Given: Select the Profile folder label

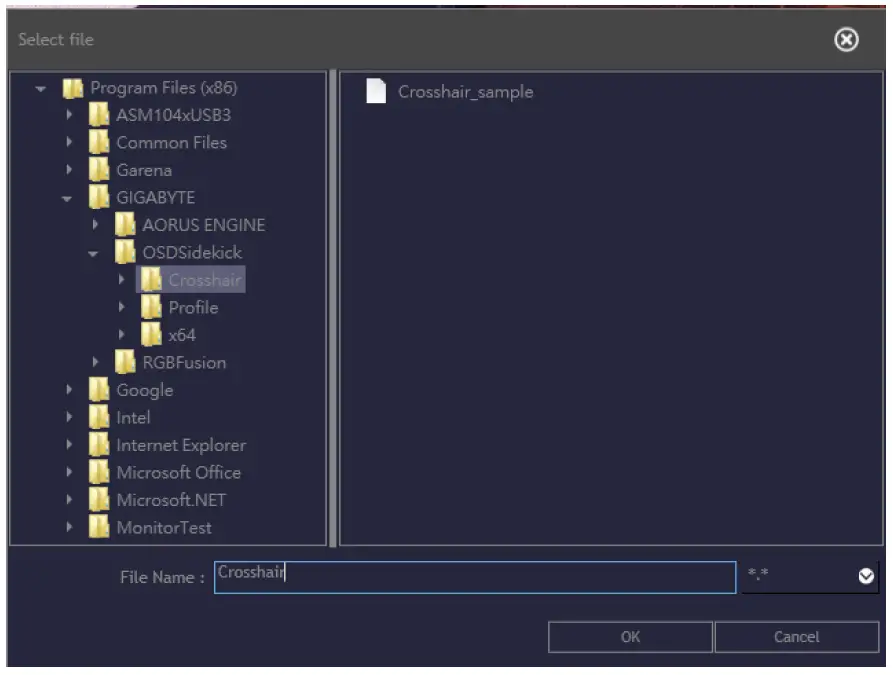Looking at the screenshot, I should tap(194, 308).
